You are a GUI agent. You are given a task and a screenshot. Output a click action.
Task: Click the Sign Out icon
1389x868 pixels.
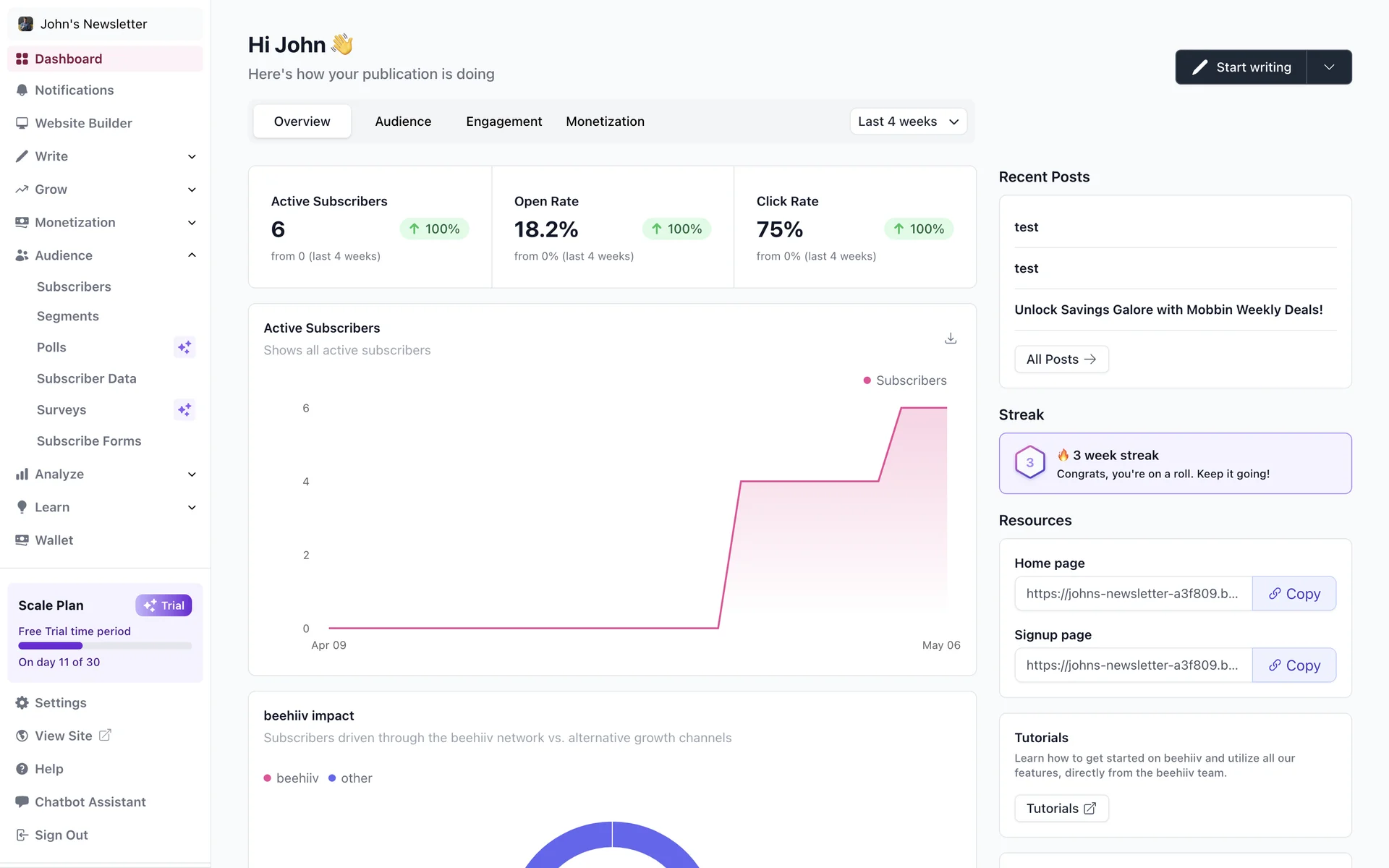coord(22,835)
